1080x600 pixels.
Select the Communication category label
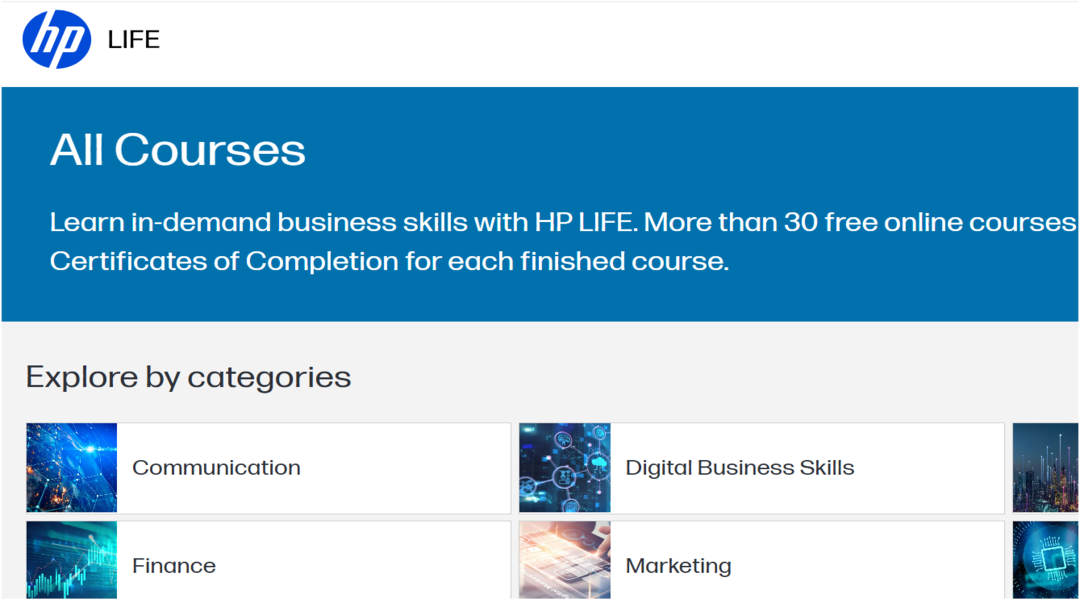[216, 467]
